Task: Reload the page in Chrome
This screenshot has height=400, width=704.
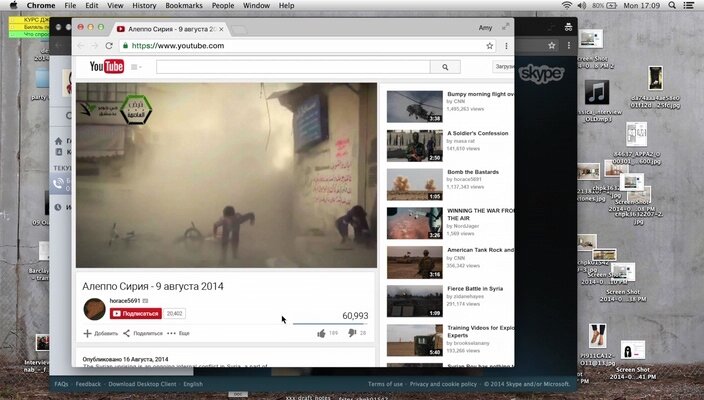Action: (x=109, y=46)
